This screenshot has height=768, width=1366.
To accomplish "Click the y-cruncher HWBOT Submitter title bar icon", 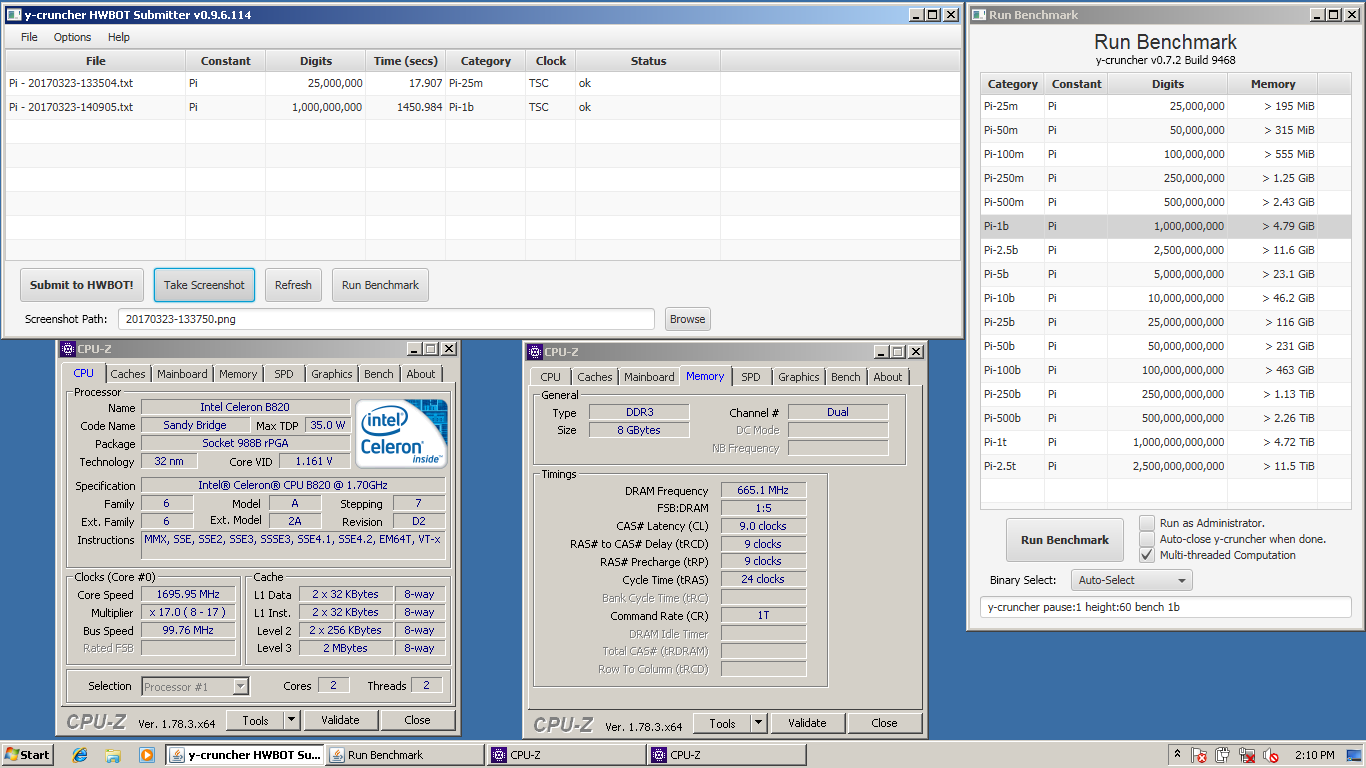I will (x=14, y=15).
